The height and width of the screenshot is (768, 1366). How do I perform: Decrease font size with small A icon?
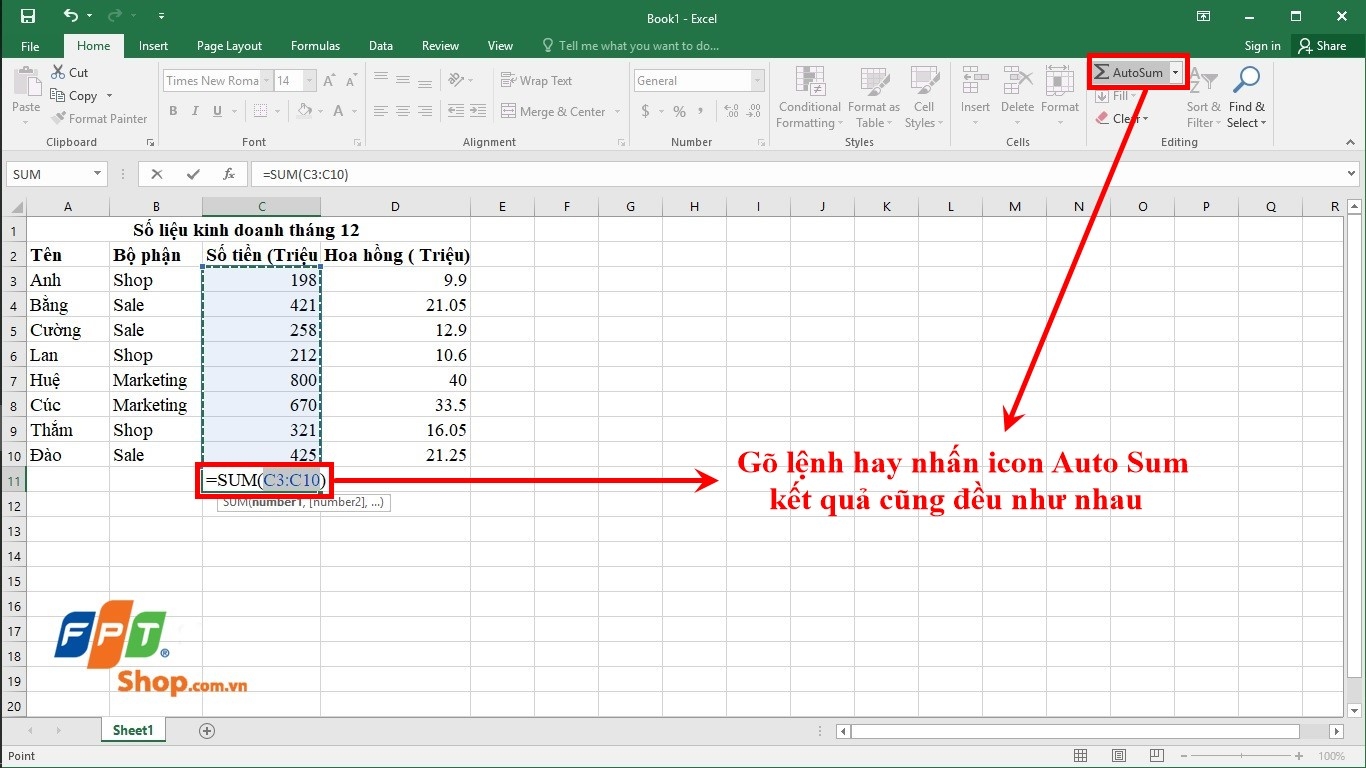[351, 81]
